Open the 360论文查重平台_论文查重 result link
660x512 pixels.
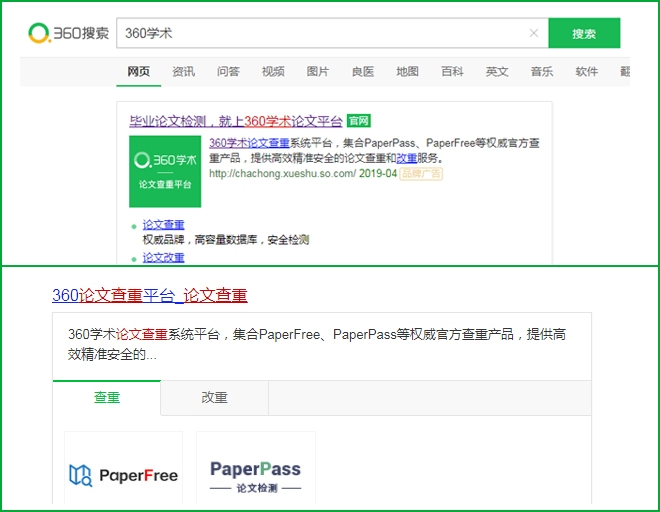[149, 295]
